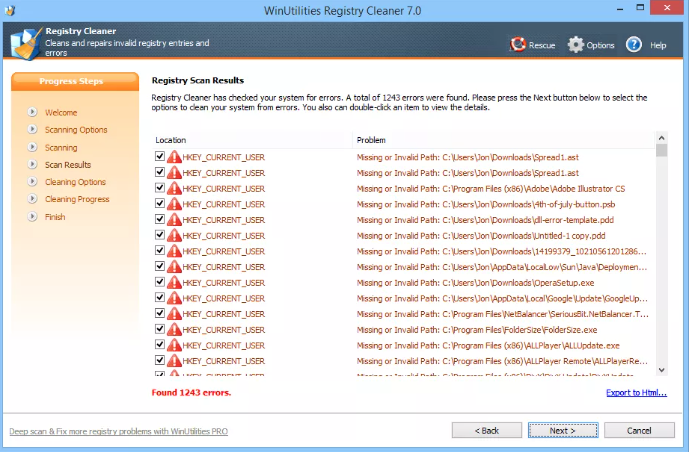The width and height of the screenshot is (689, 452).
Task: Click the Help question mark icon
Action: click(x=634, y=44)
